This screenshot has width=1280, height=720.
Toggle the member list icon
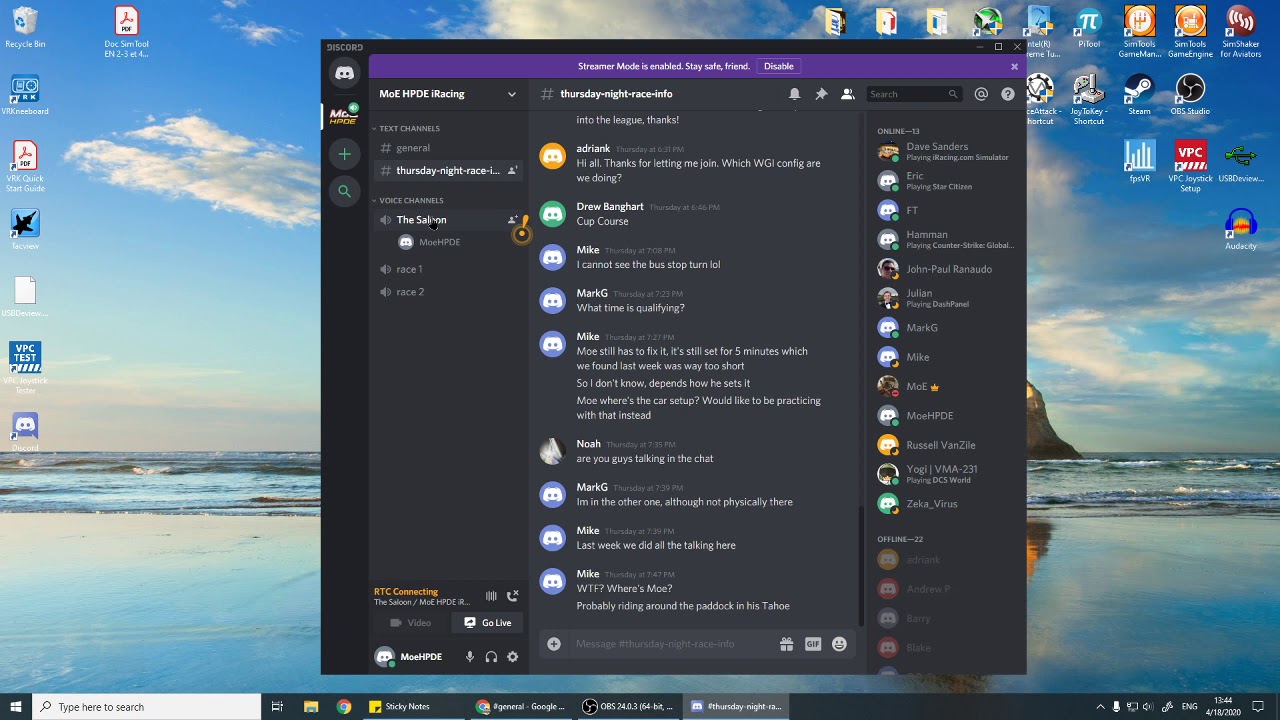tap(847, 94)
